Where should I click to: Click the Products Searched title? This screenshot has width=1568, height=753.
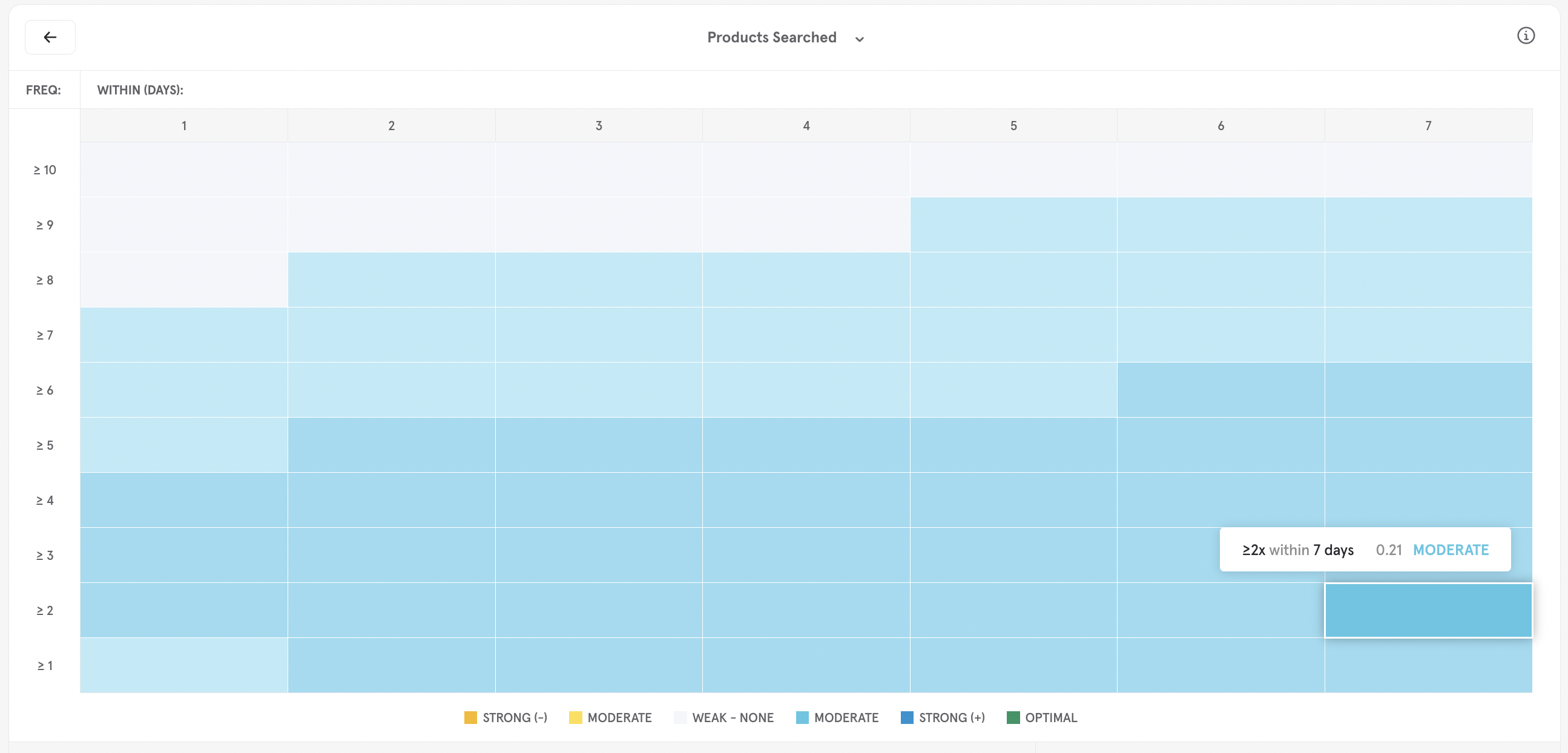771,37
